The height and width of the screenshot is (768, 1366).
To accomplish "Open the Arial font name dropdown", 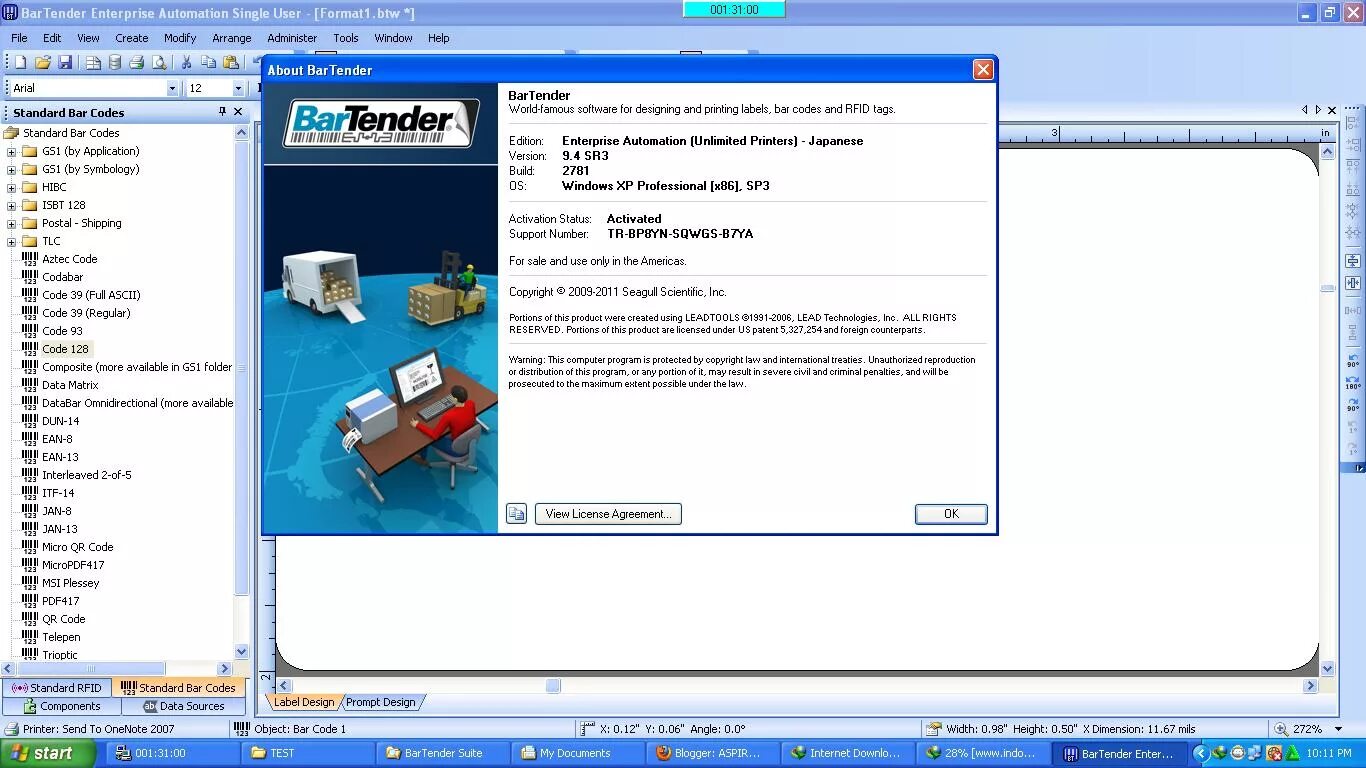I will tap(172, 88).
